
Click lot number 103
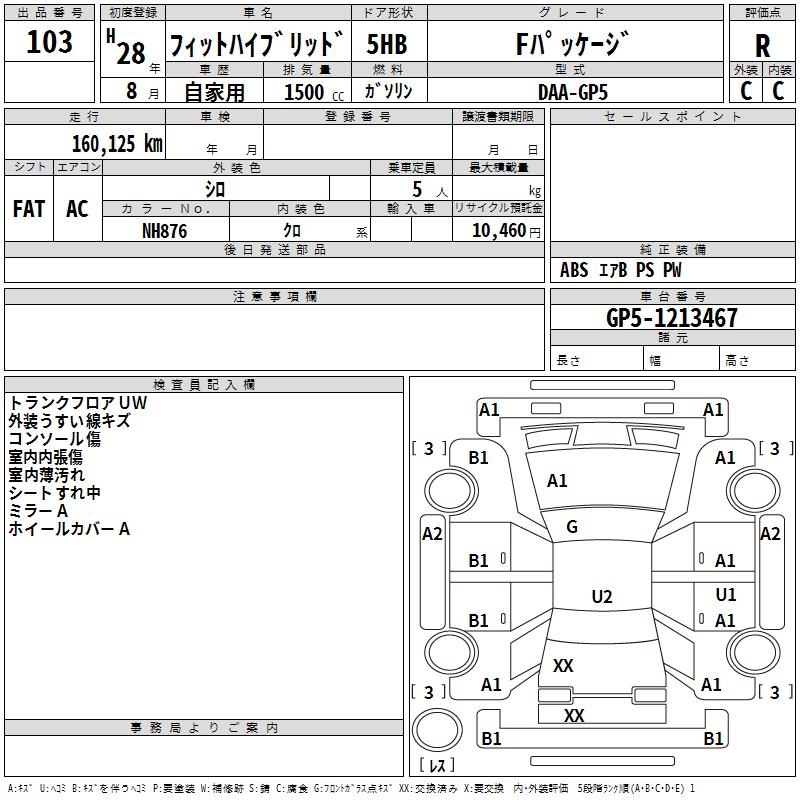49,43
